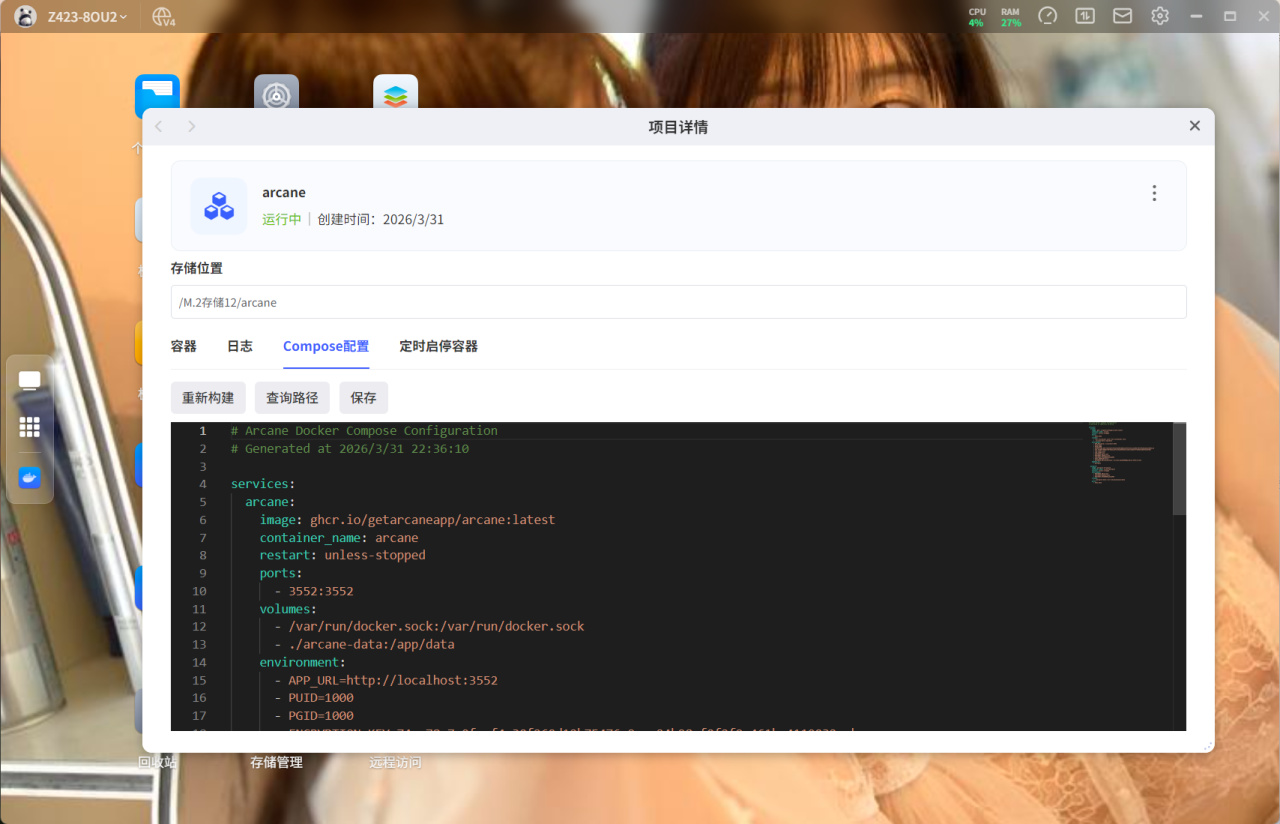Open the speed gauge icon in top bar
Viewport: 1280px width, 824px height.
click(1047, 16)
